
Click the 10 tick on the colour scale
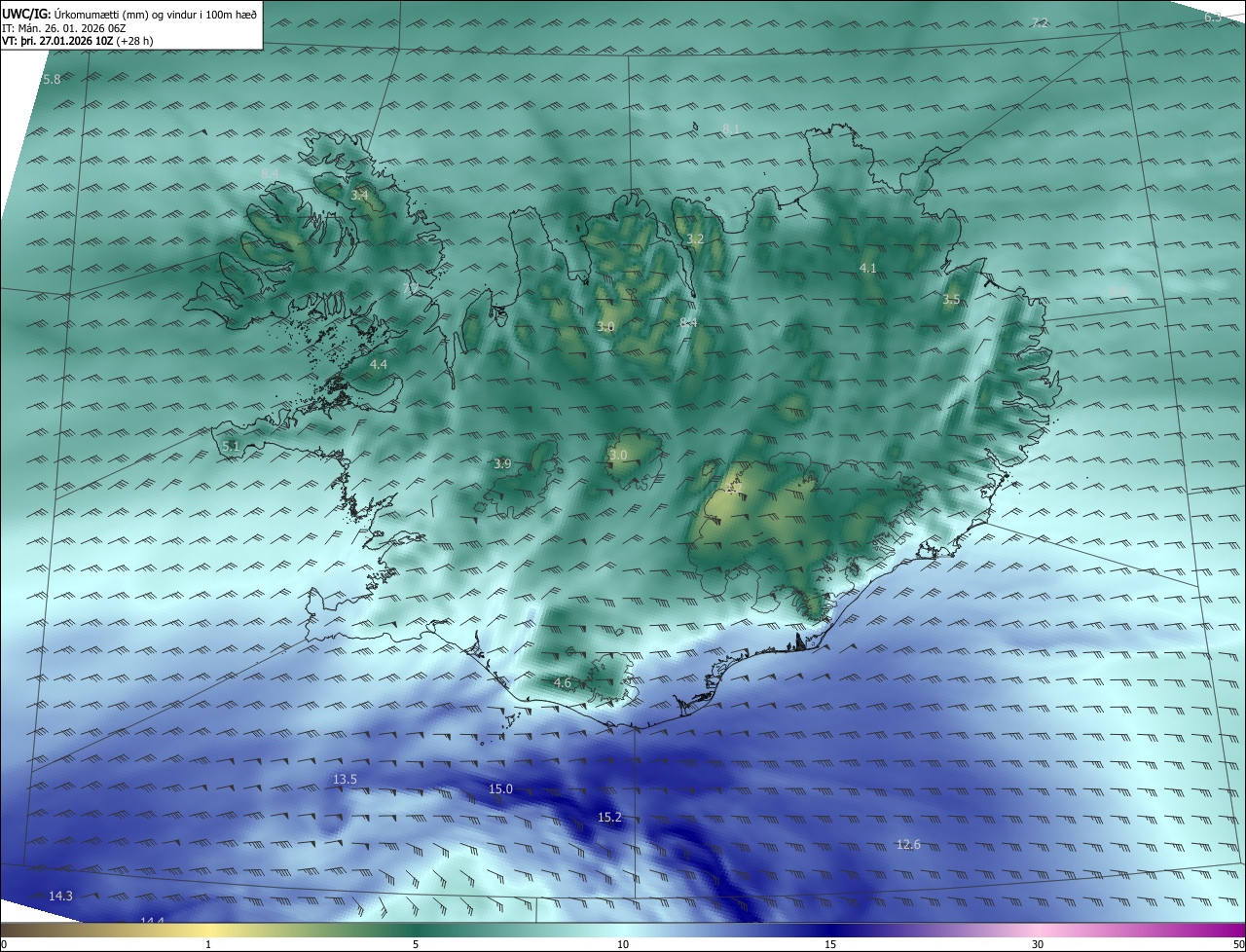pyautogui.click(x=623, y=944)
